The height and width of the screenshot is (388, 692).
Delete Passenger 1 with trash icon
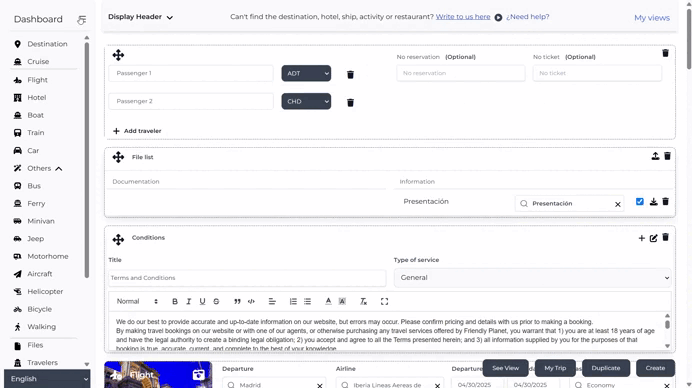(350, 75)
